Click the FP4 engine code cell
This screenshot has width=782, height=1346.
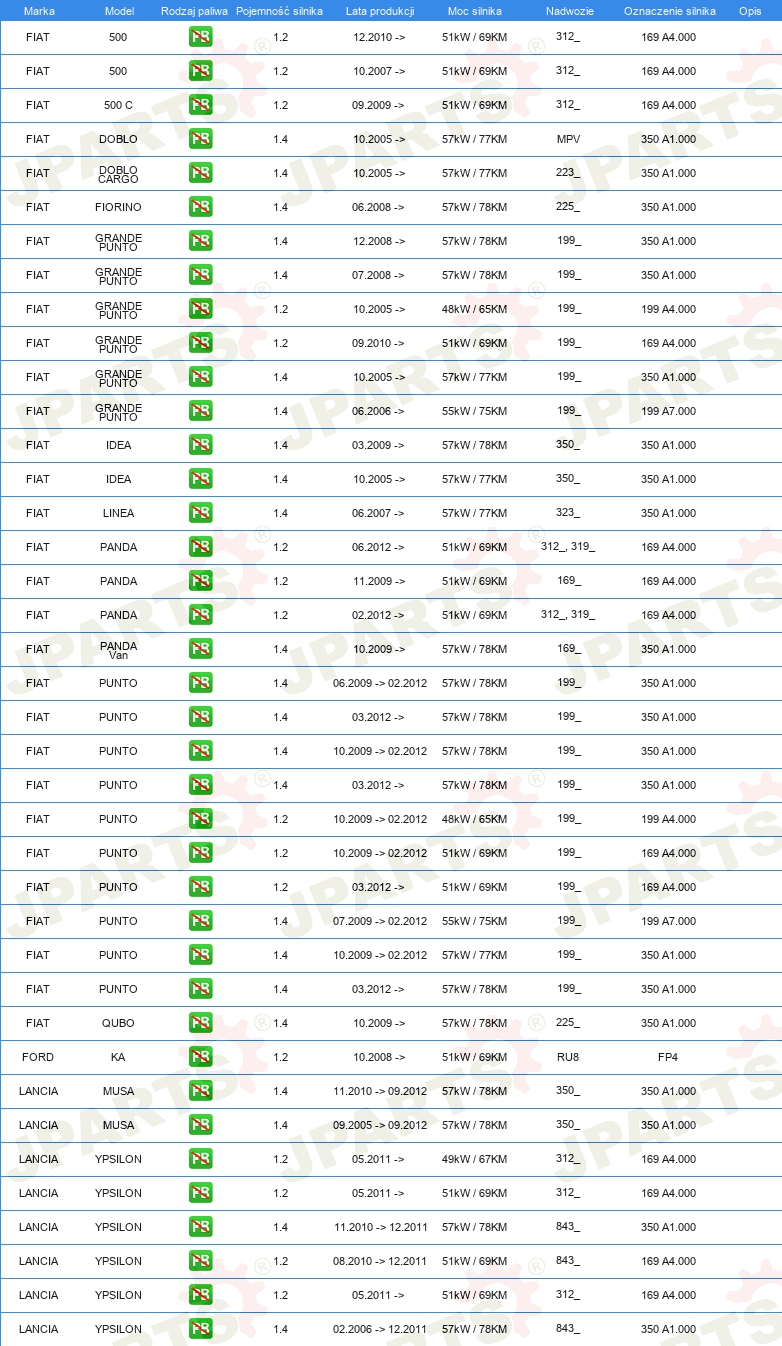click(x=668, y=1057)
